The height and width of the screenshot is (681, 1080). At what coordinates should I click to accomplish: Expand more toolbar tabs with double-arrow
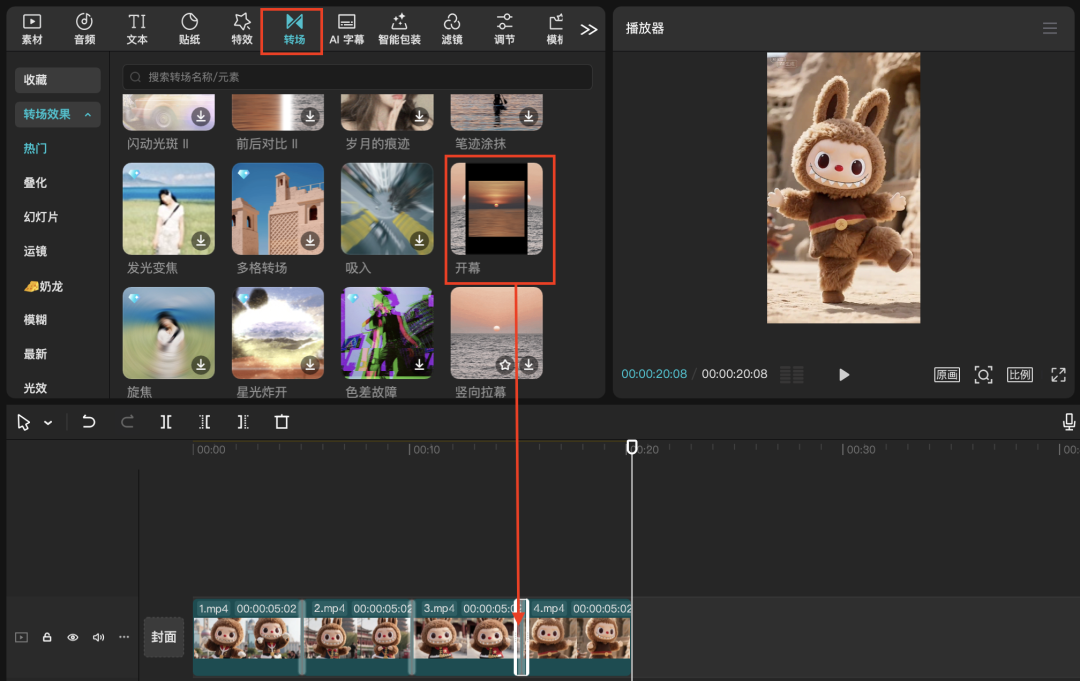[589, 29]
